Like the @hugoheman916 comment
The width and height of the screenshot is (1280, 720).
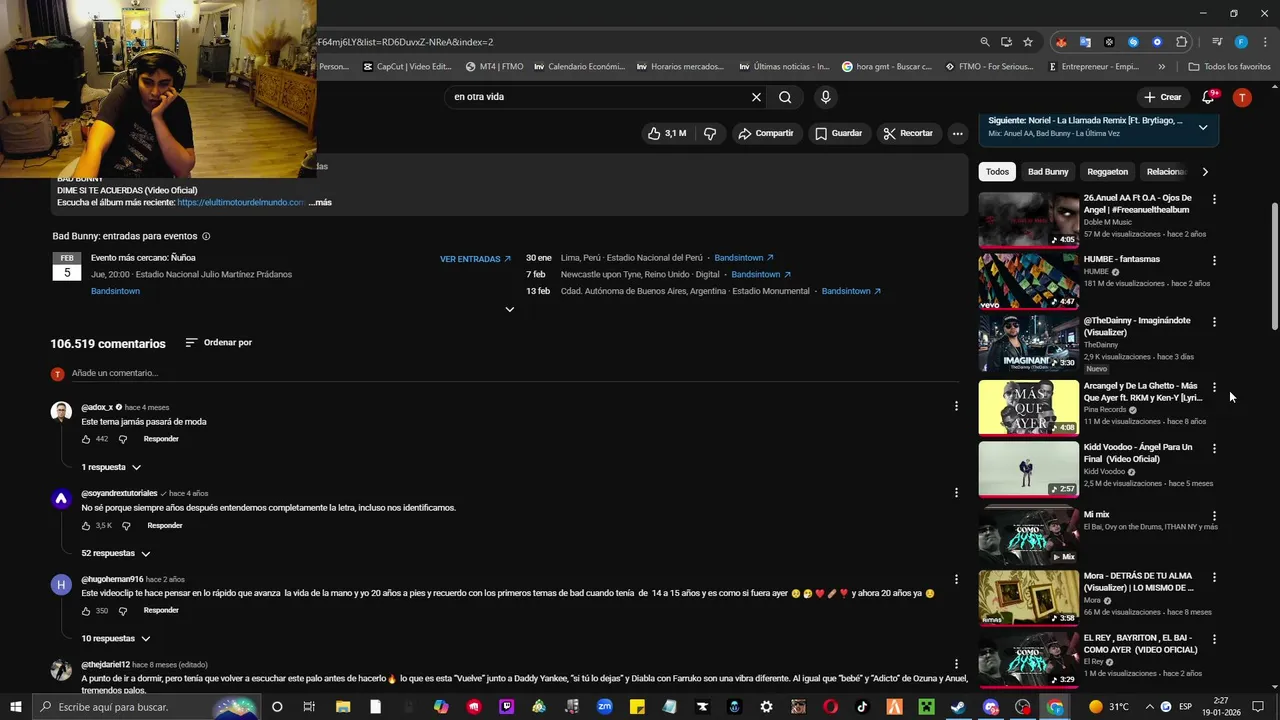tap(86, 610)
